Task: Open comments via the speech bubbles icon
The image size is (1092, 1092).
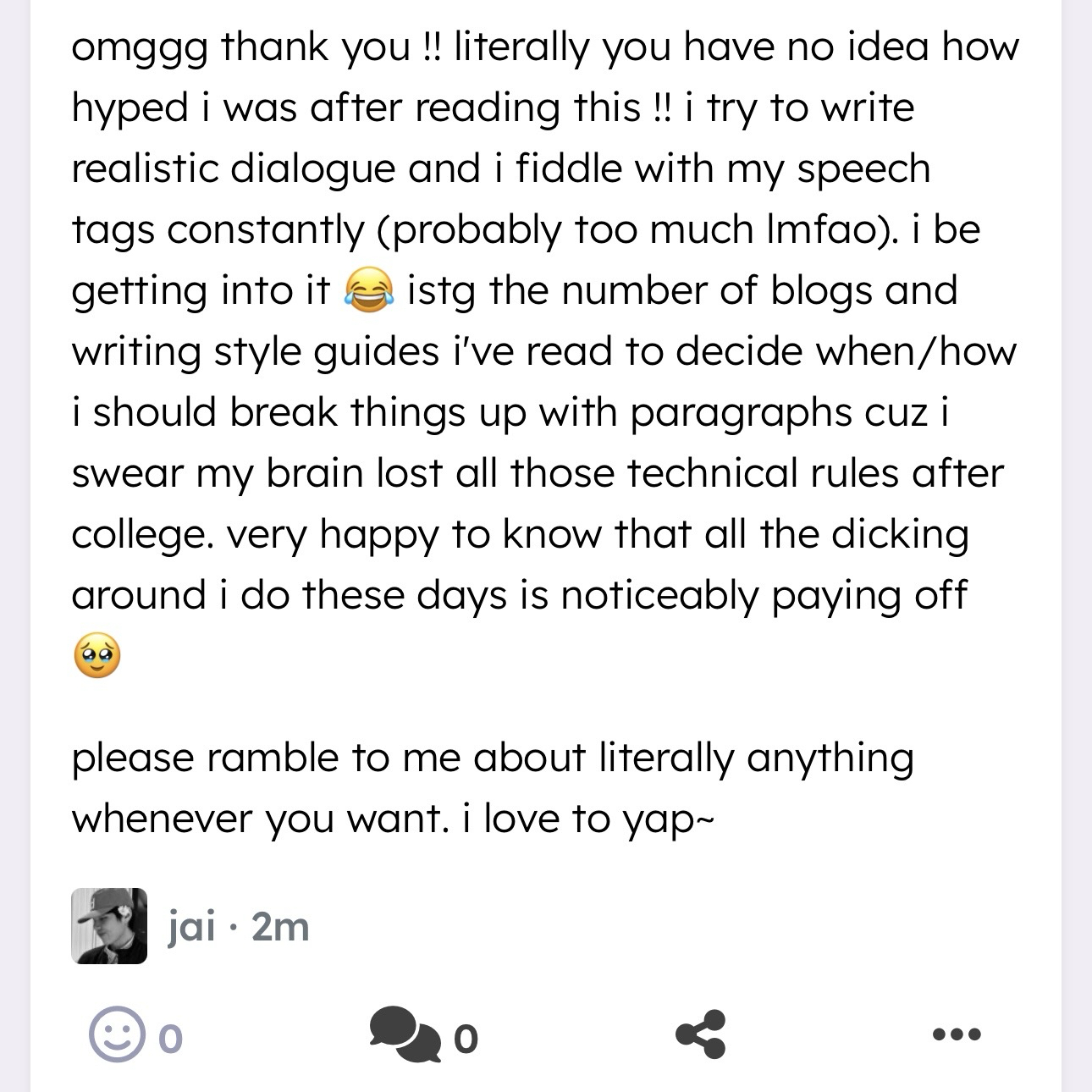Action: coord(405,1034)
